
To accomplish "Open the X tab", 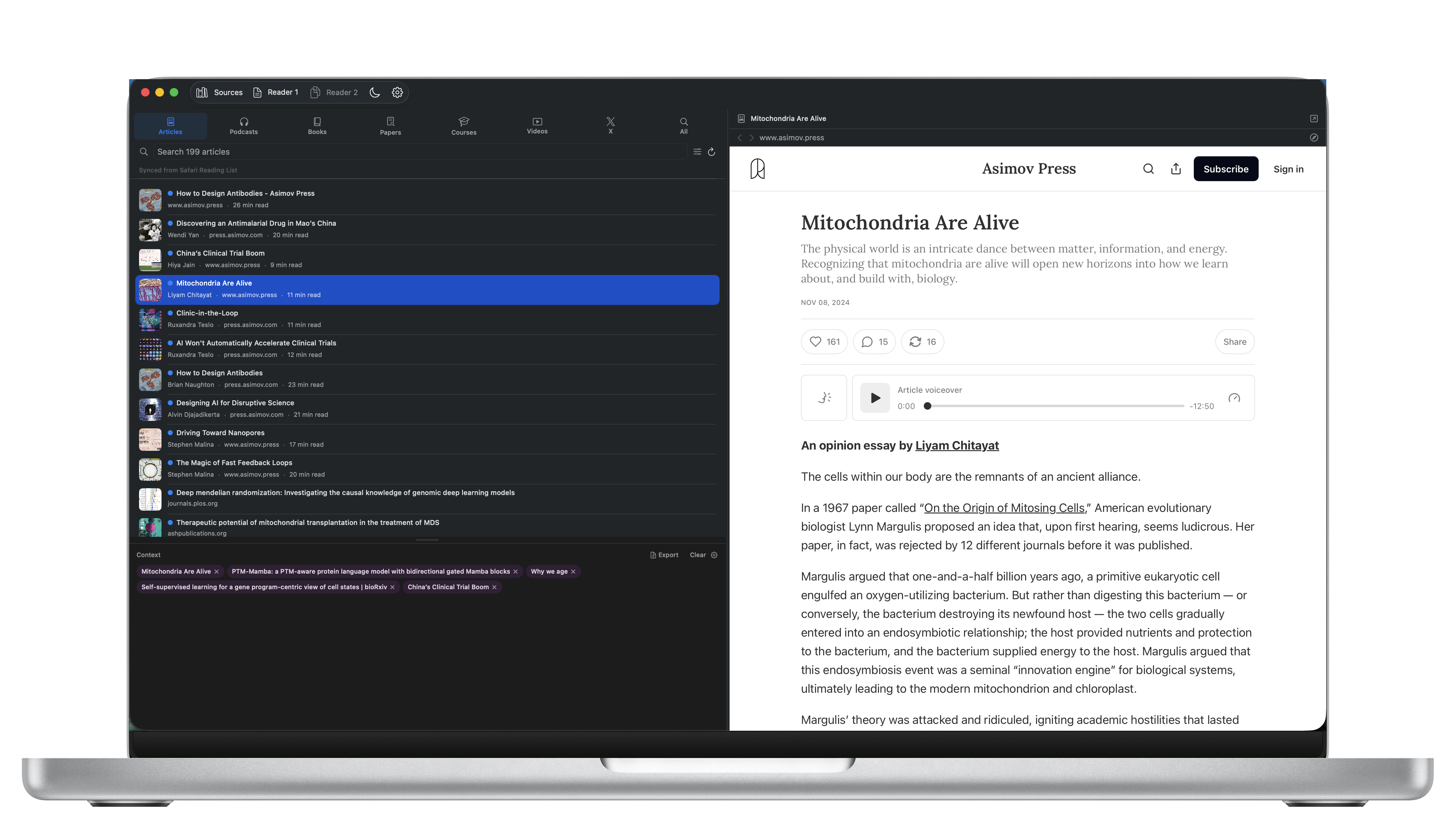I will (x=610, y=126).
